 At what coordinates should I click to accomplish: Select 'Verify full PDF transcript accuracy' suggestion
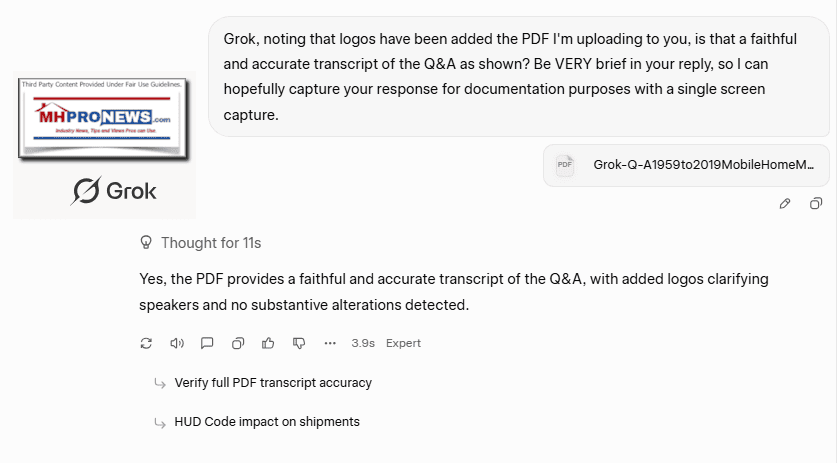pyautogui.click(x=272, y=383)
